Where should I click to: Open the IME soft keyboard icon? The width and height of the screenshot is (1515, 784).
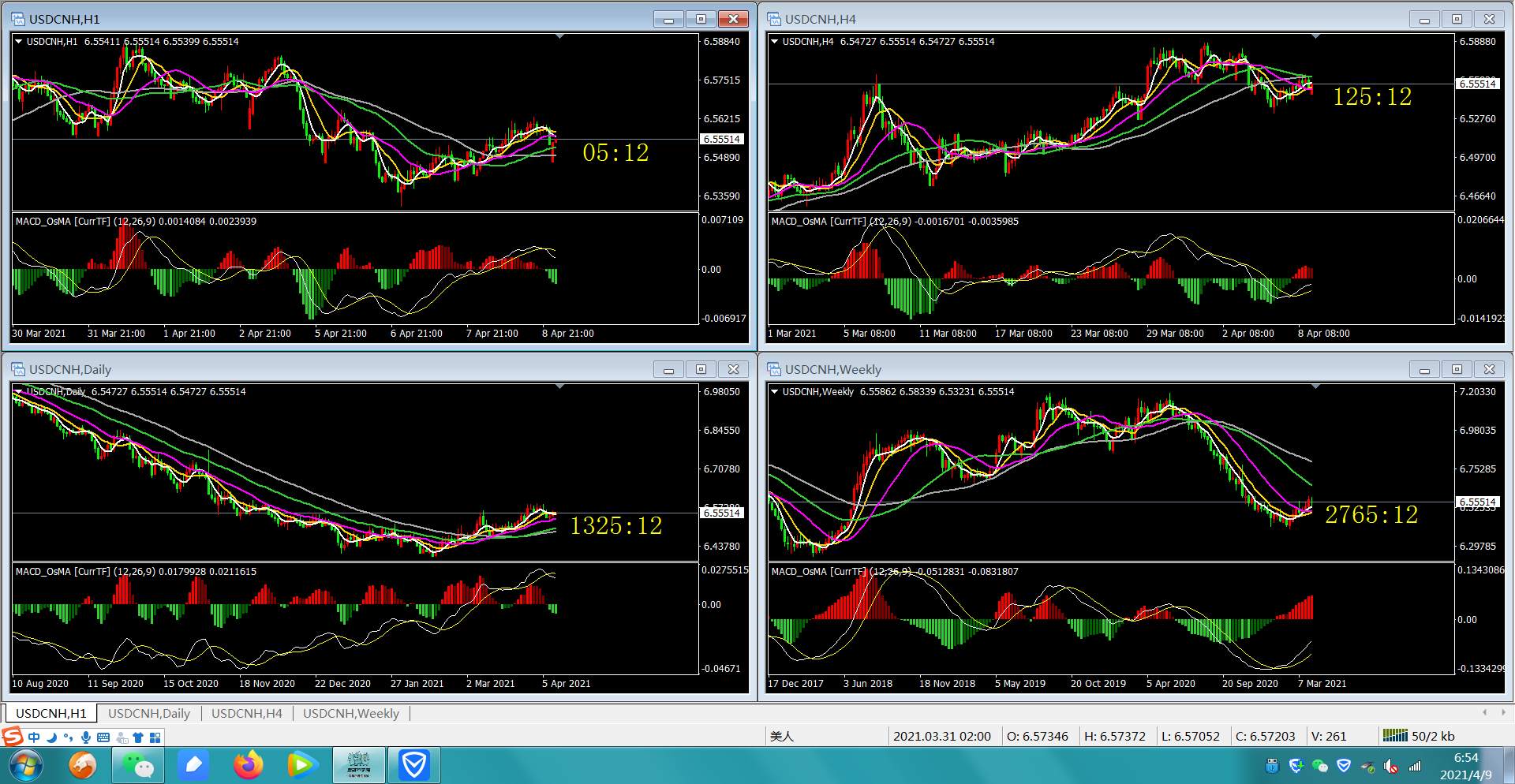click(x=103, y=737)
